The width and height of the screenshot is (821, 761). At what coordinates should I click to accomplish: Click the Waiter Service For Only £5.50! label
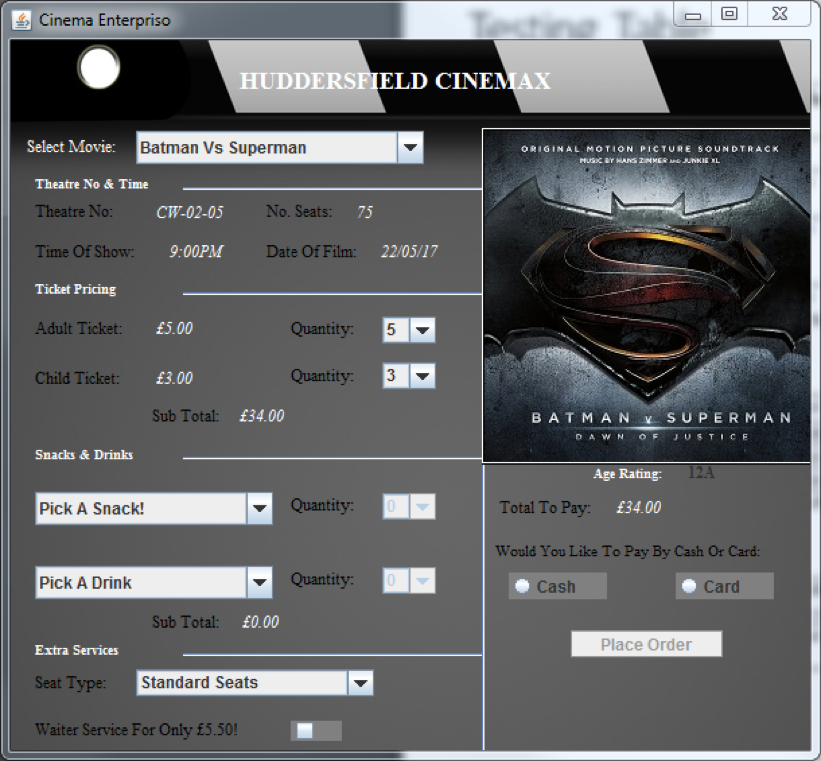tap(136, 730)
